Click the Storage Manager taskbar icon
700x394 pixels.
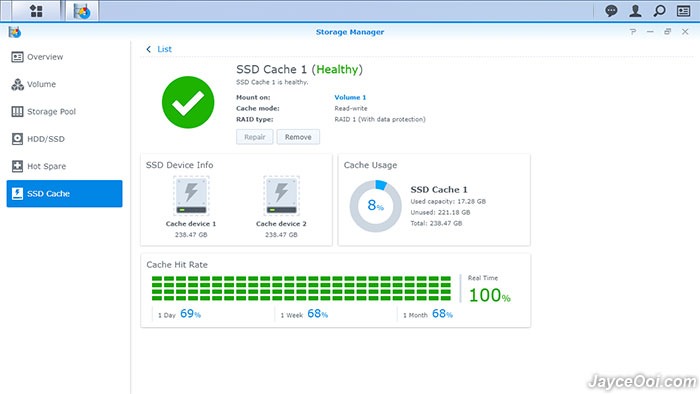click(x=82, y=11)
